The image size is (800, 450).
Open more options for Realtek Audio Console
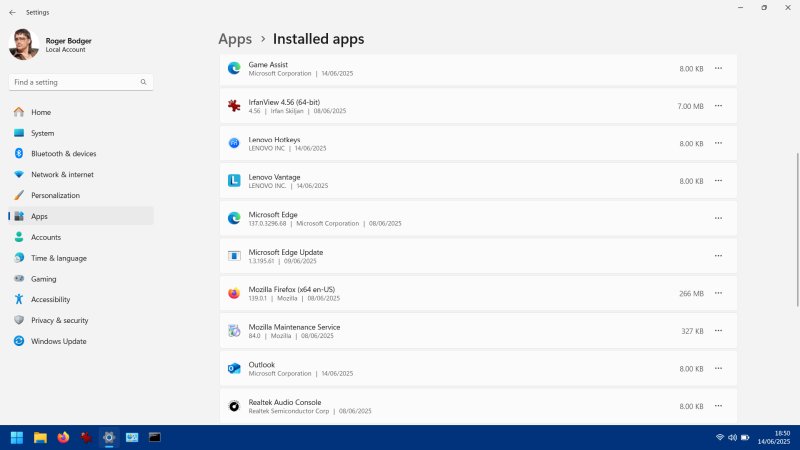718,406
